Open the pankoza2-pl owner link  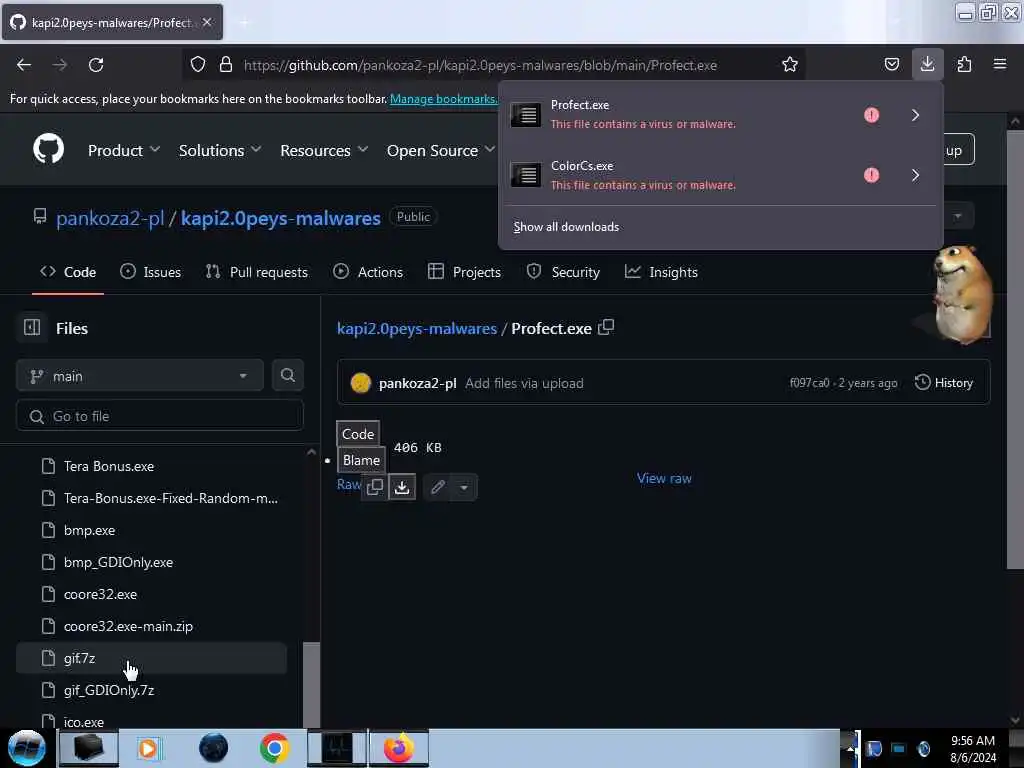point(110,218)
